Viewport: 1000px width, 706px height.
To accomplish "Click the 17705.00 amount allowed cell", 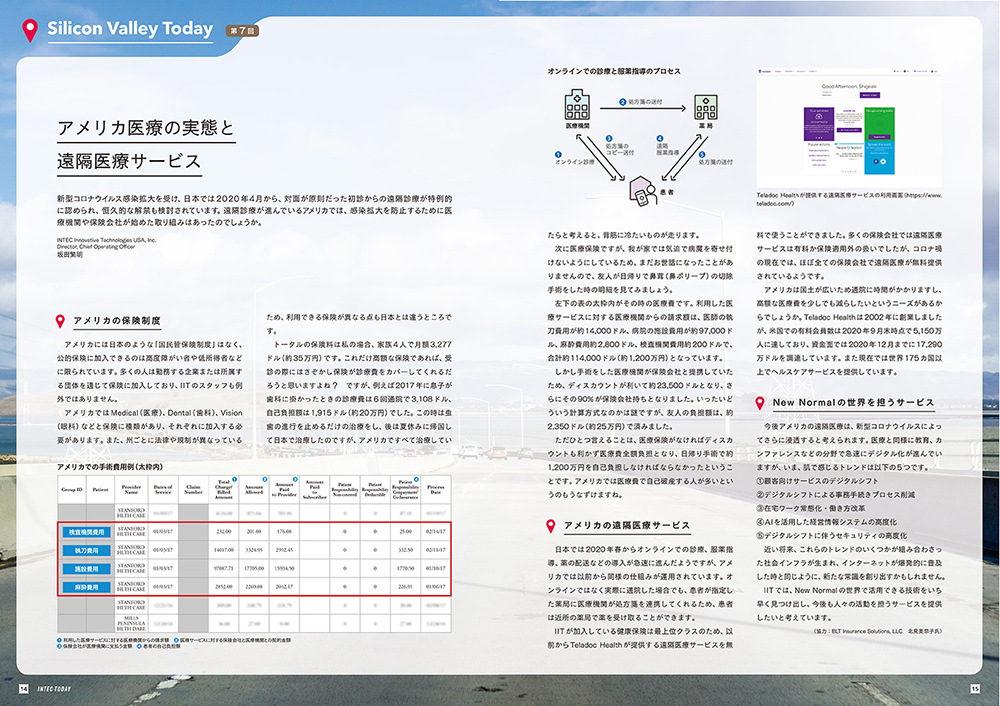I will [254, 568].
